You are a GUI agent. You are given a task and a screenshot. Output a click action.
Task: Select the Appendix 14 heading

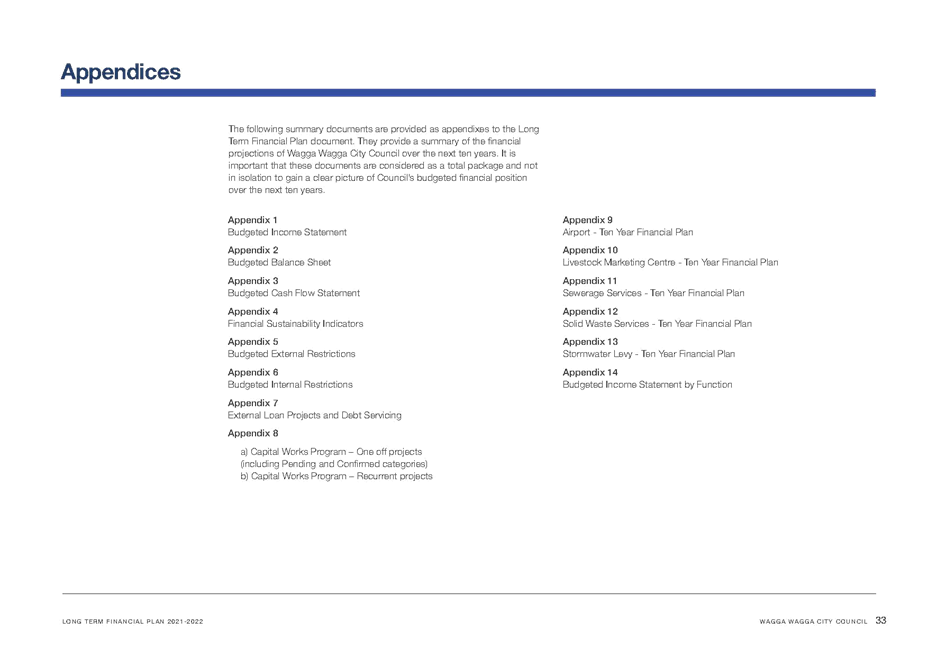tap(590, 372)
